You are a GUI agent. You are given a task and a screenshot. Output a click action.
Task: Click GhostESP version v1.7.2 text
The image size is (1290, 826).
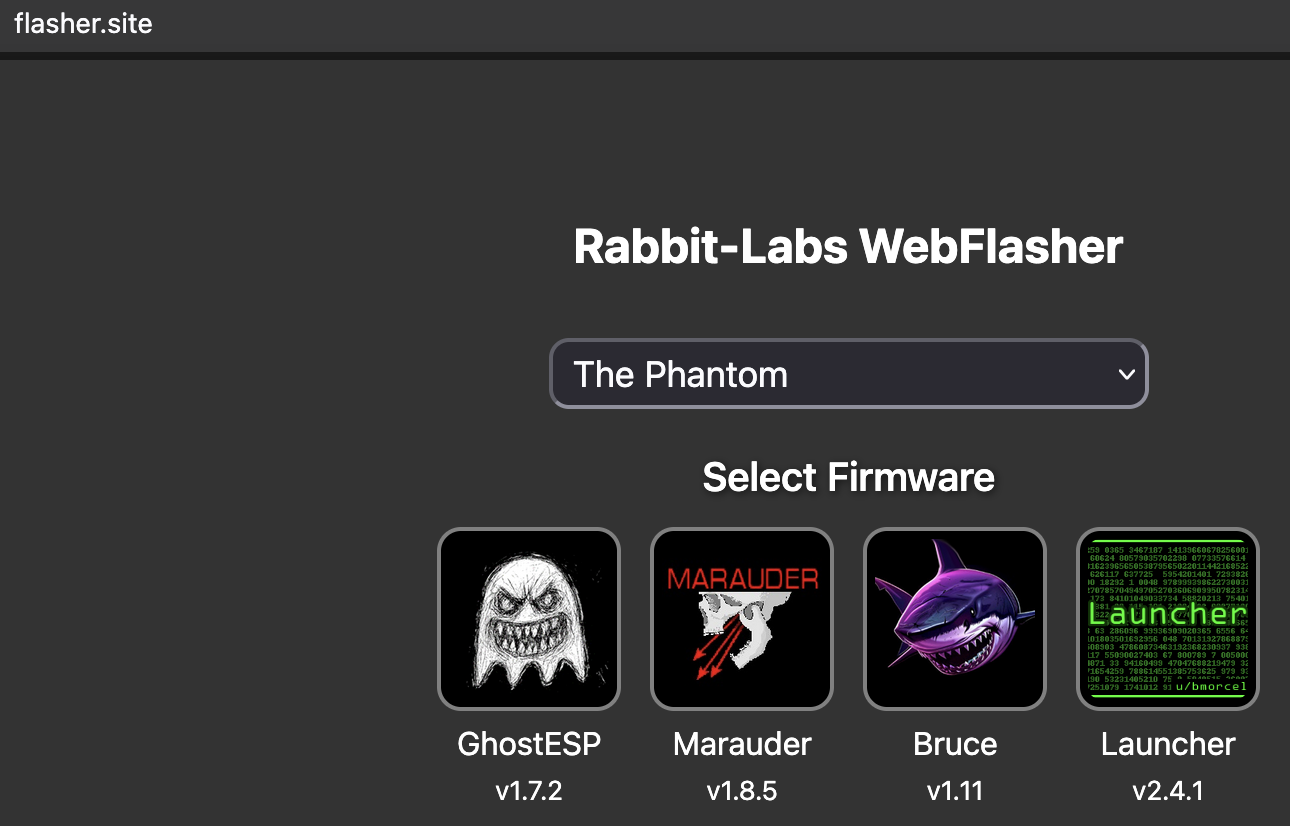click(x=529, y=791)
